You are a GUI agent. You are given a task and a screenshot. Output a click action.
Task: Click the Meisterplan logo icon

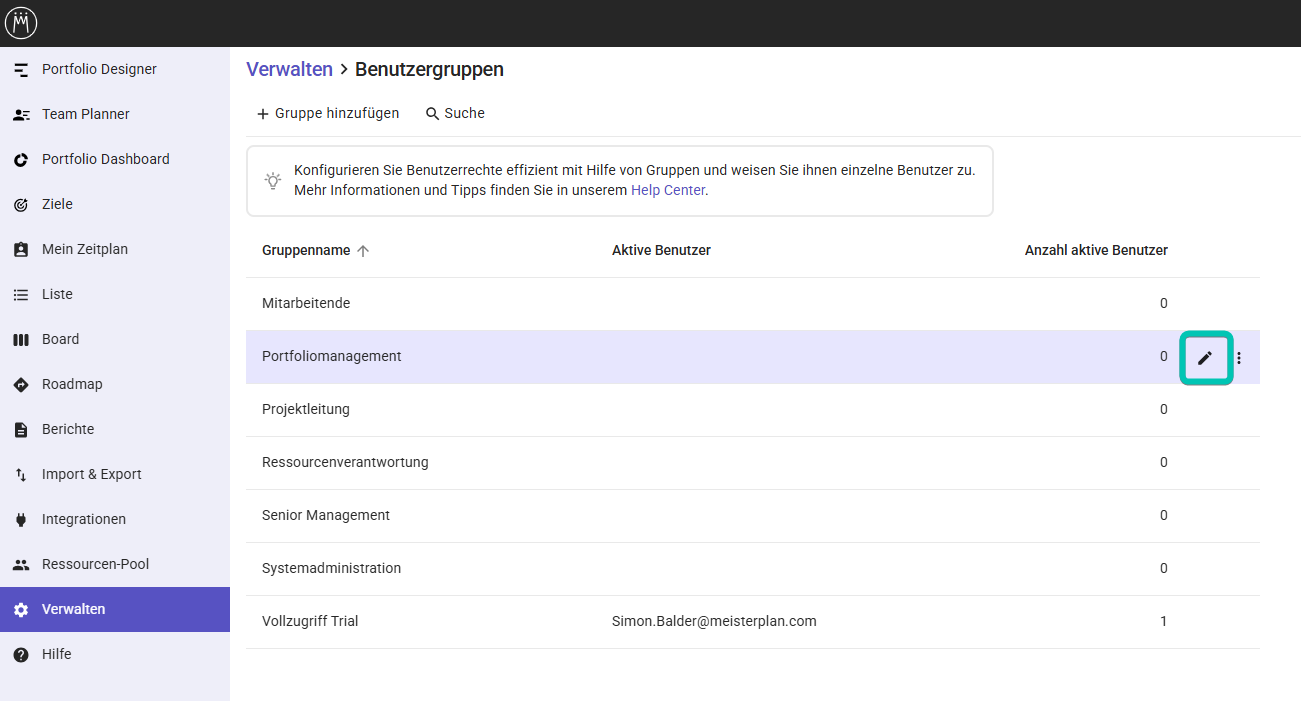tap(21, 22)
